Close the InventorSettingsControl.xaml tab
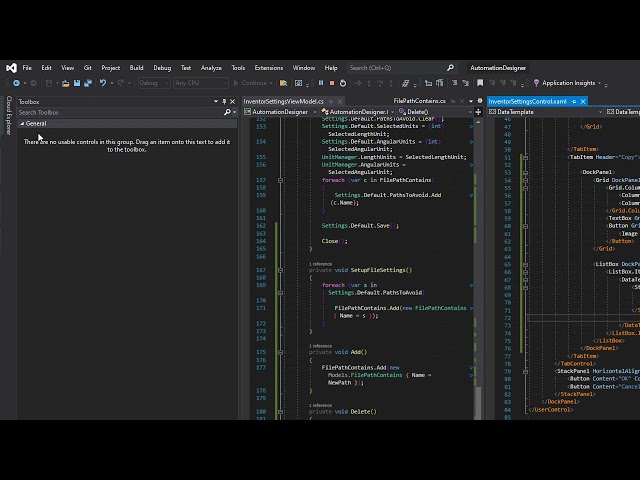The height and width of the screenshot is (480, 640). click(583, 101)
